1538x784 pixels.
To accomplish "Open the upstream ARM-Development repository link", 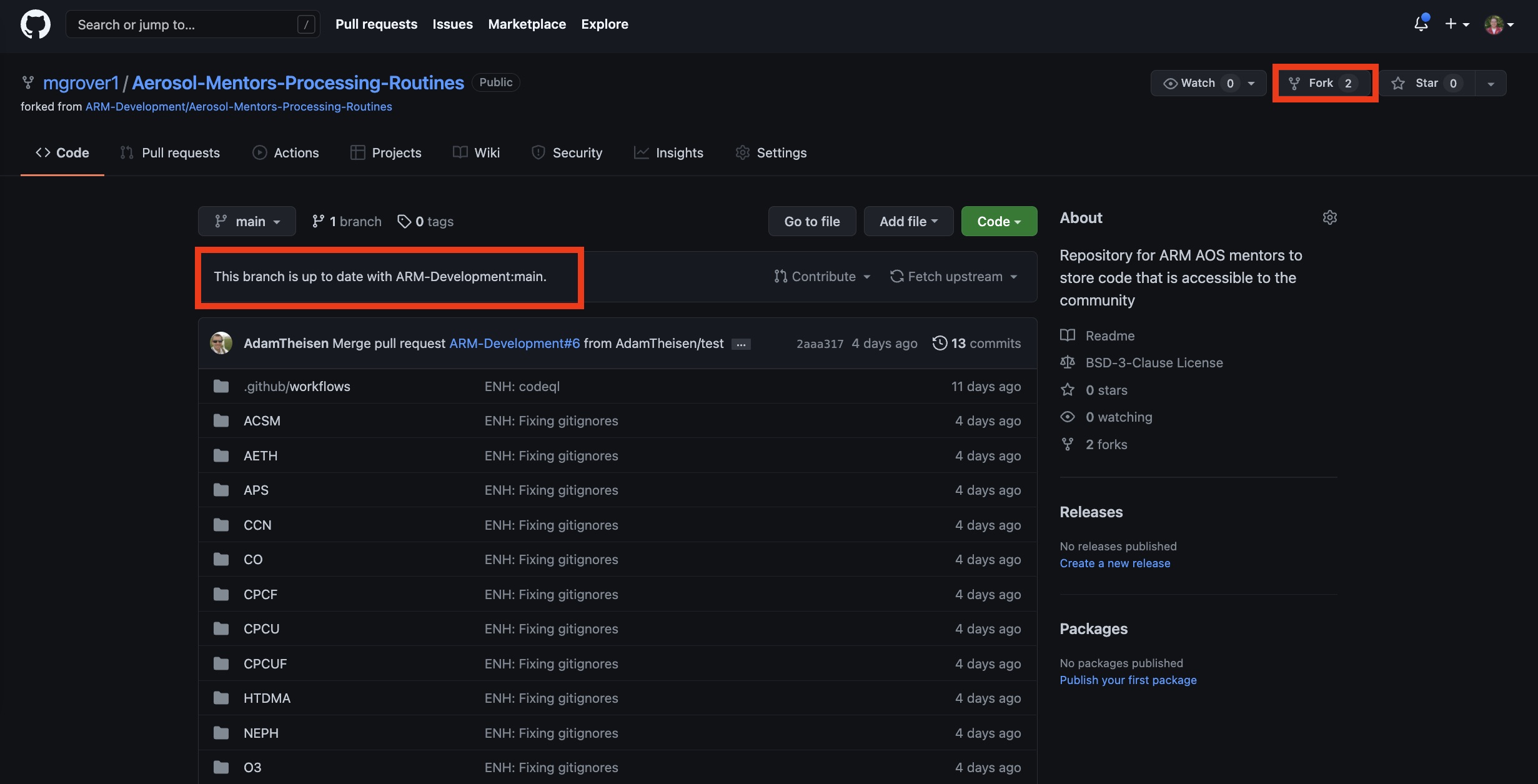I will tap(239, 107).
